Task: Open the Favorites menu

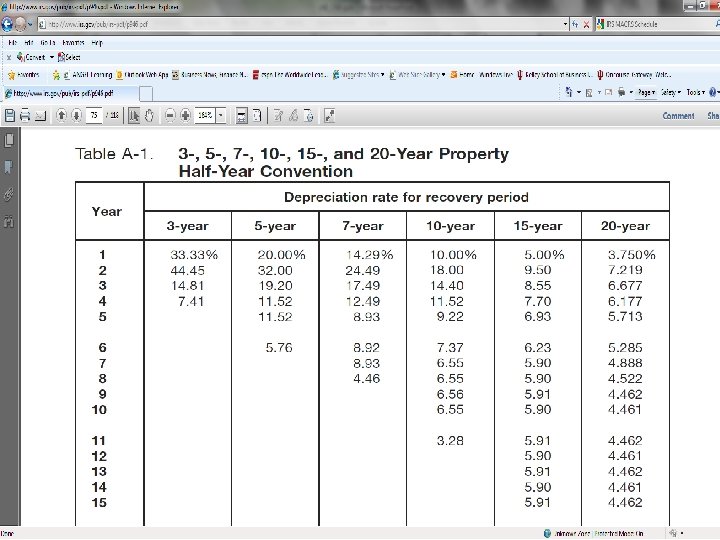Action: click(73, 43)
